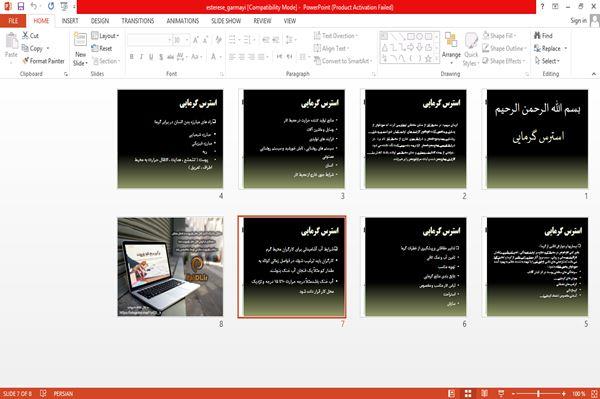Open the Text Direction dropdown

(336, 36)
